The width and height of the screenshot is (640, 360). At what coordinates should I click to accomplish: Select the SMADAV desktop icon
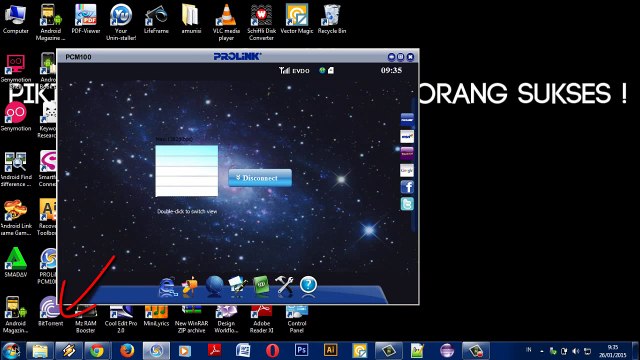16,263
